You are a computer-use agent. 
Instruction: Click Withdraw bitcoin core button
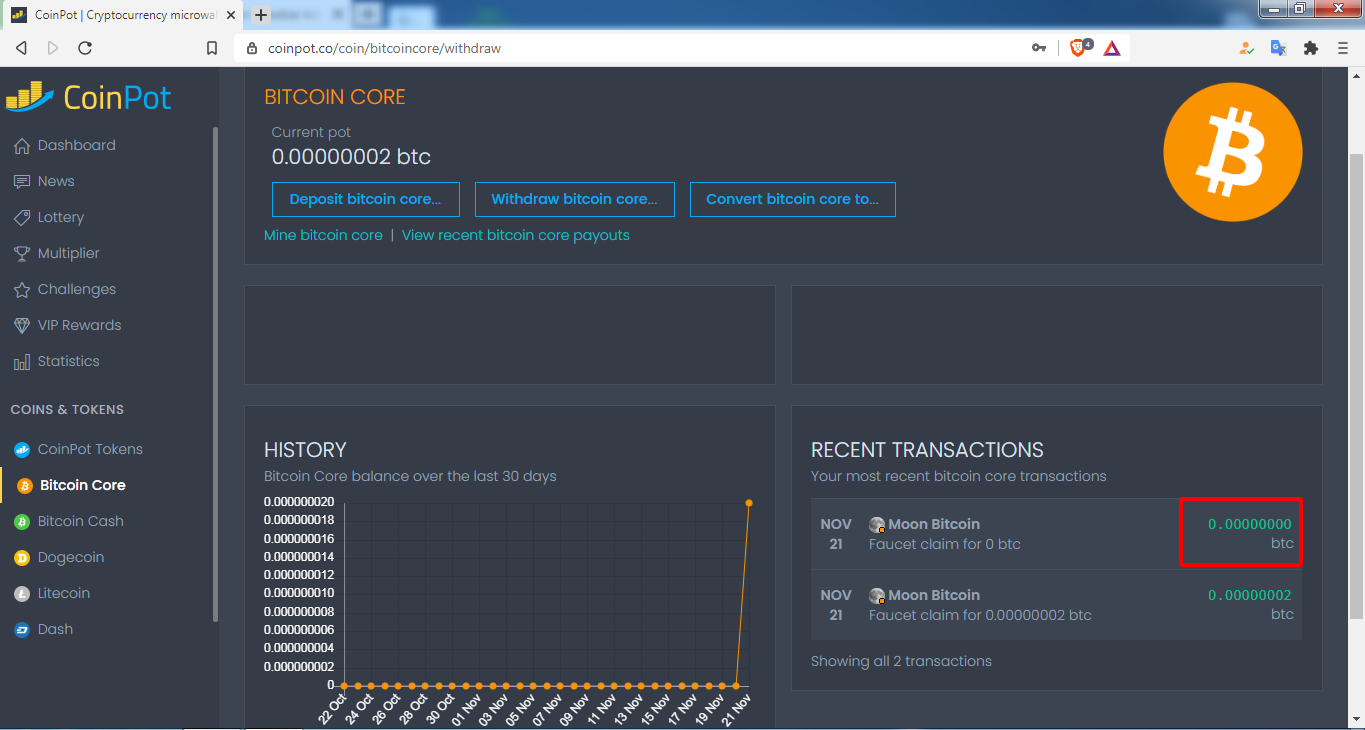pyautogui.click(x=574, y=199)
